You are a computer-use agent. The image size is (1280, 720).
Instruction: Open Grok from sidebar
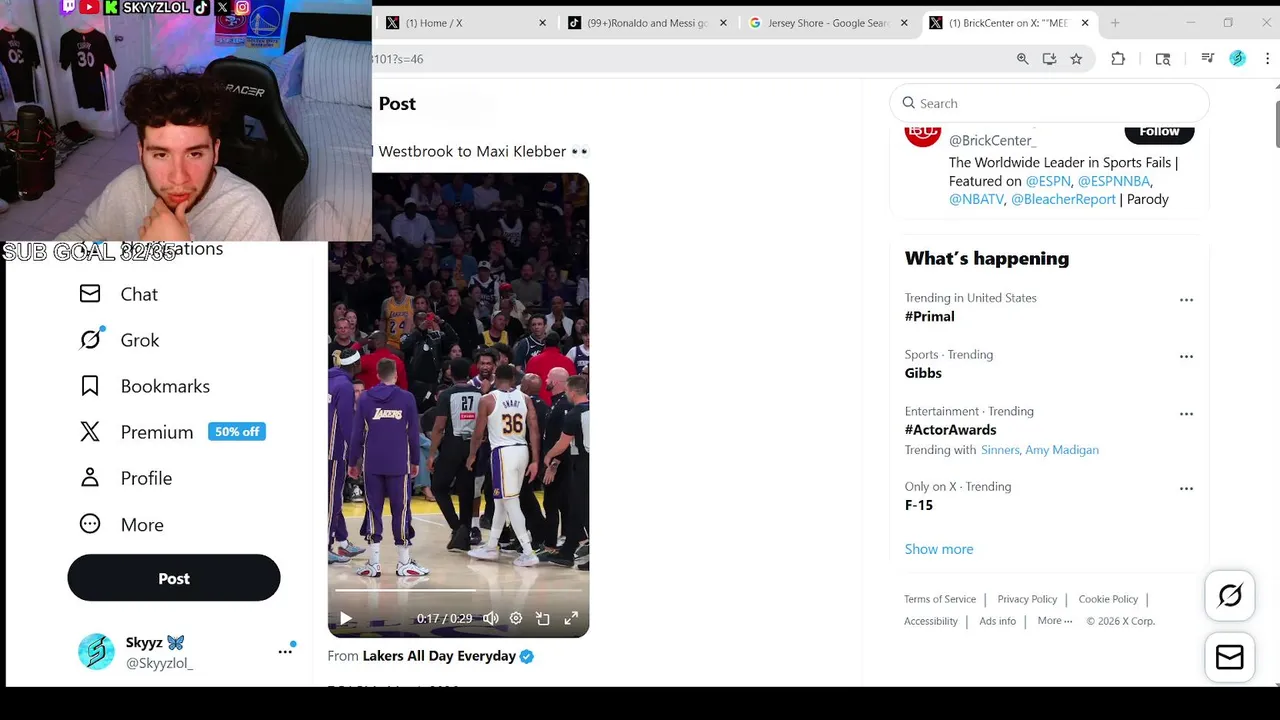point(120,340)
